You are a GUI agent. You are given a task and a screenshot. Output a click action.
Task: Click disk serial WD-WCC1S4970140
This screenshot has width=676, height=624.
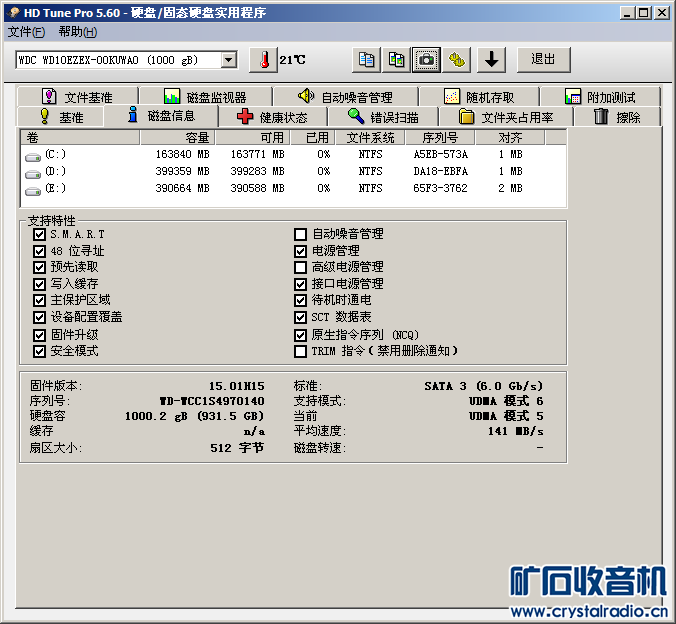(212, 401)
